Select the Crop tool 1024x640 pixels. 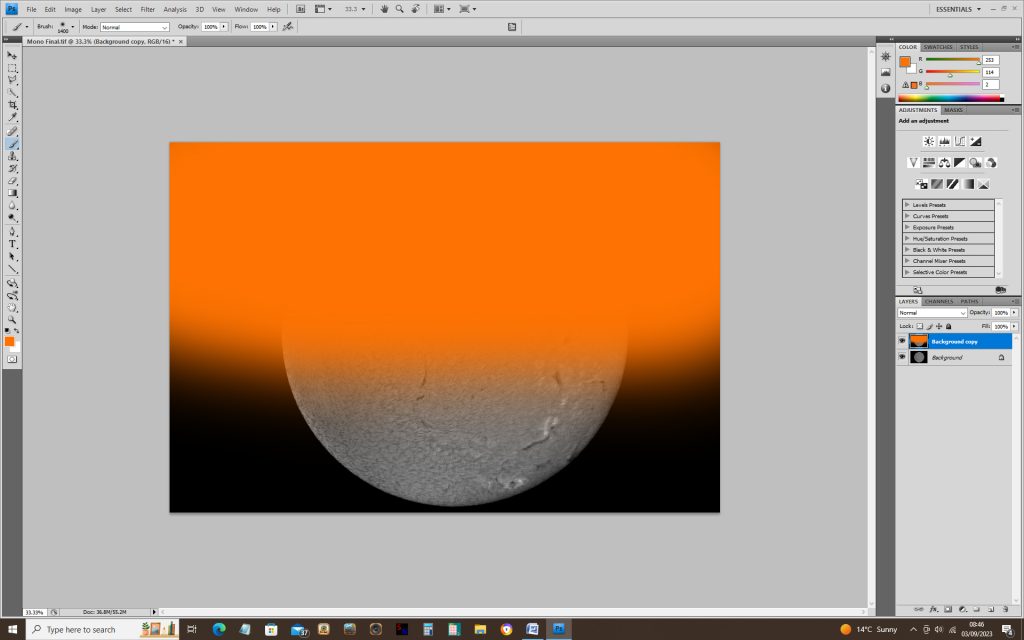12,105
